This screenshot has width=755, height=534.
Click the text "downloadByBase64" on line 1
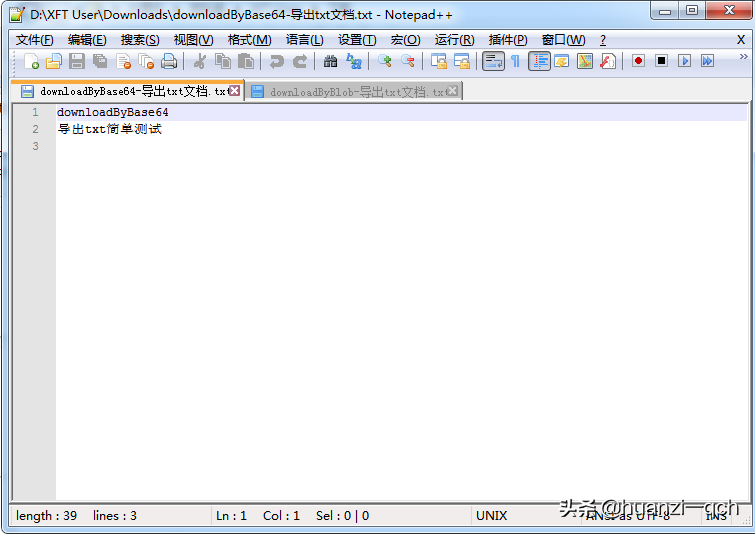click(x=113, y=112)
